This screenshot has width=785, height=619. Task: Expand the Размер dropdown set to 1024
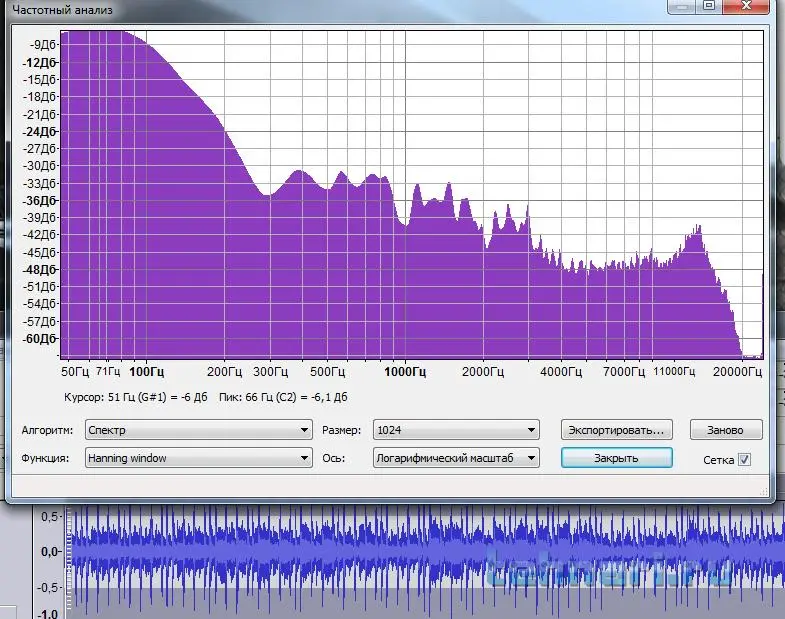455,430
